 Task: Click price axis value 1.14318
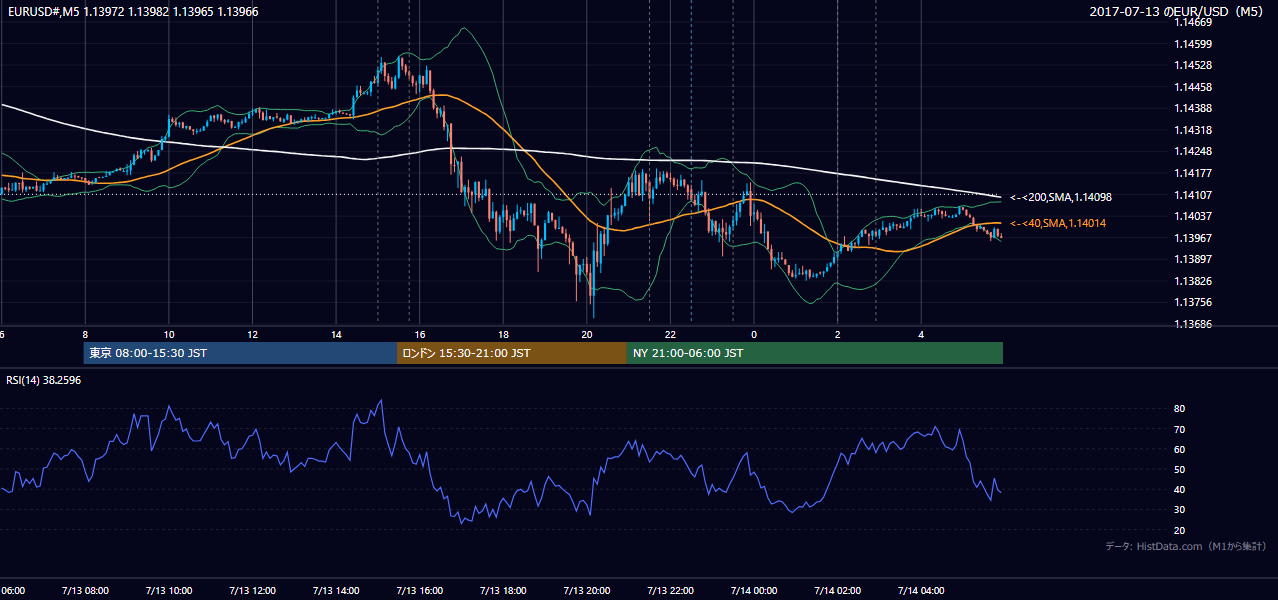click(1193, 130)
